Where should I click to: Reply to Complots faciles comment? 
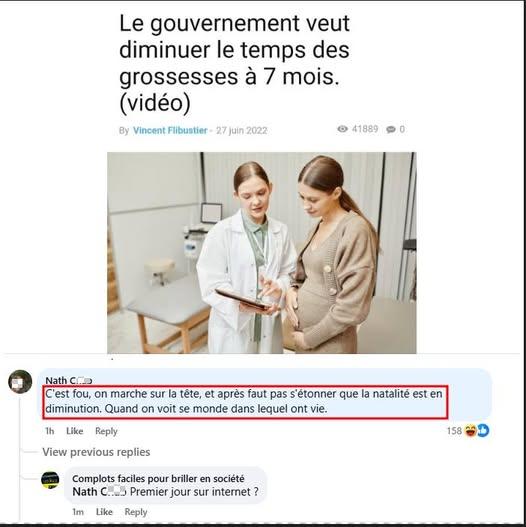pyautogui.click(x=136, y=512)
